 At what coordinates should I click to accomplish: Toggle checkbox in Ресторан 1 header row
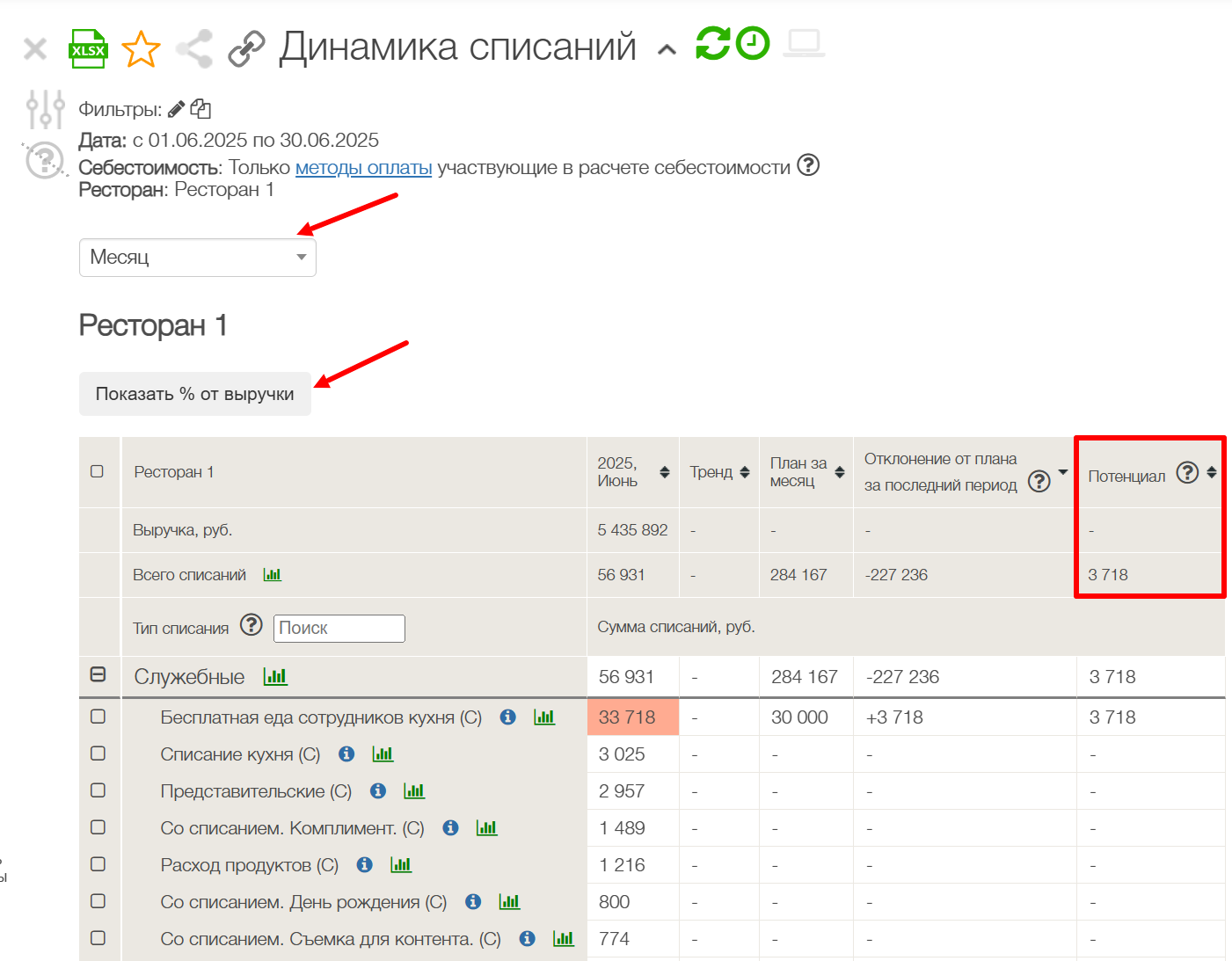click(98, 472)
